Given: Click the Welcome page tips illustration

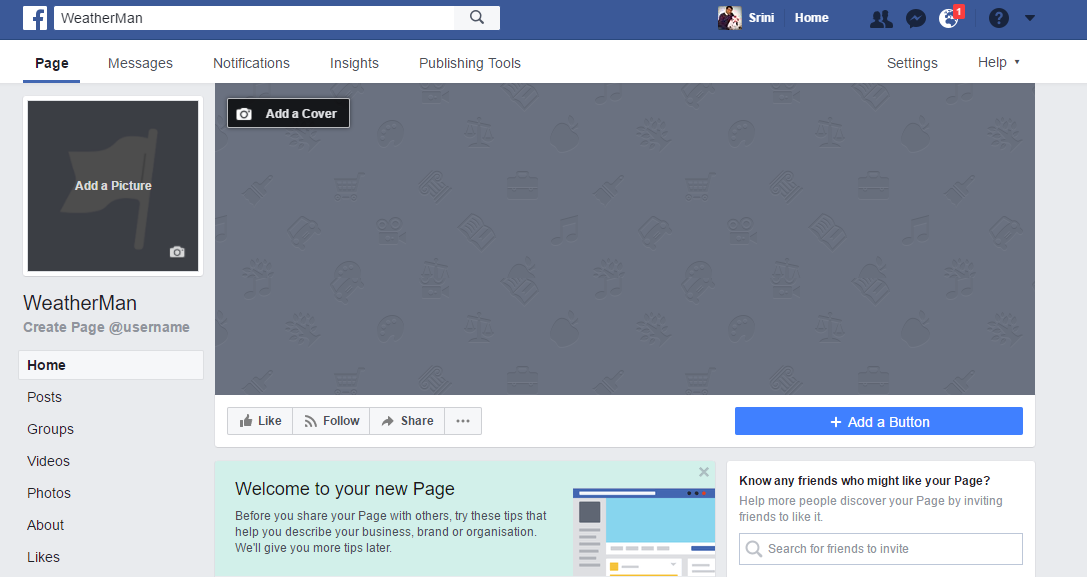Looking at the screenshot, I should pos(644,532).
